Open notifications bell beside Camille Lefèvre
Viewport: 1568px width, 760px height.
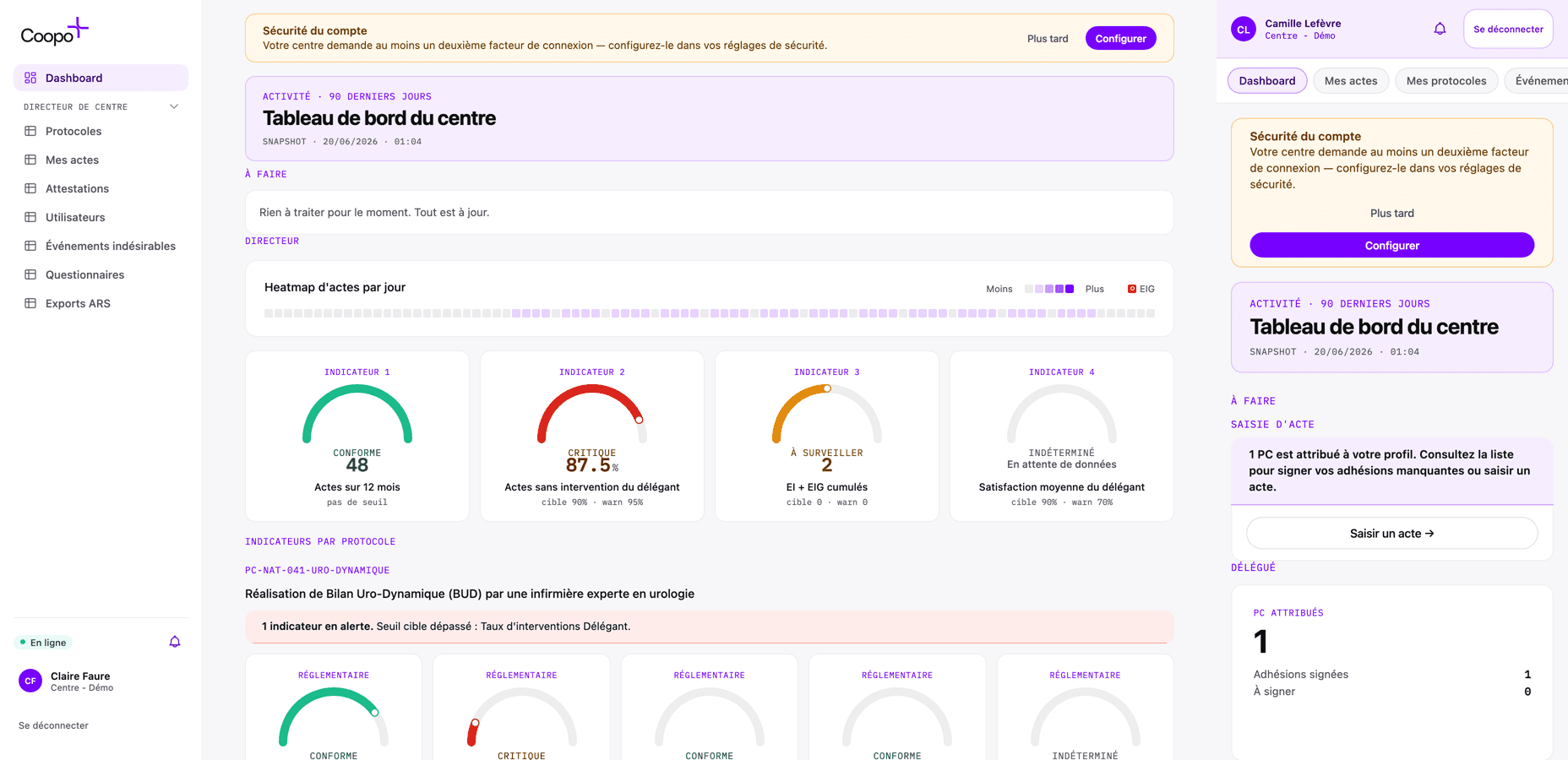pyautogui.click(x=1440, y=29)
